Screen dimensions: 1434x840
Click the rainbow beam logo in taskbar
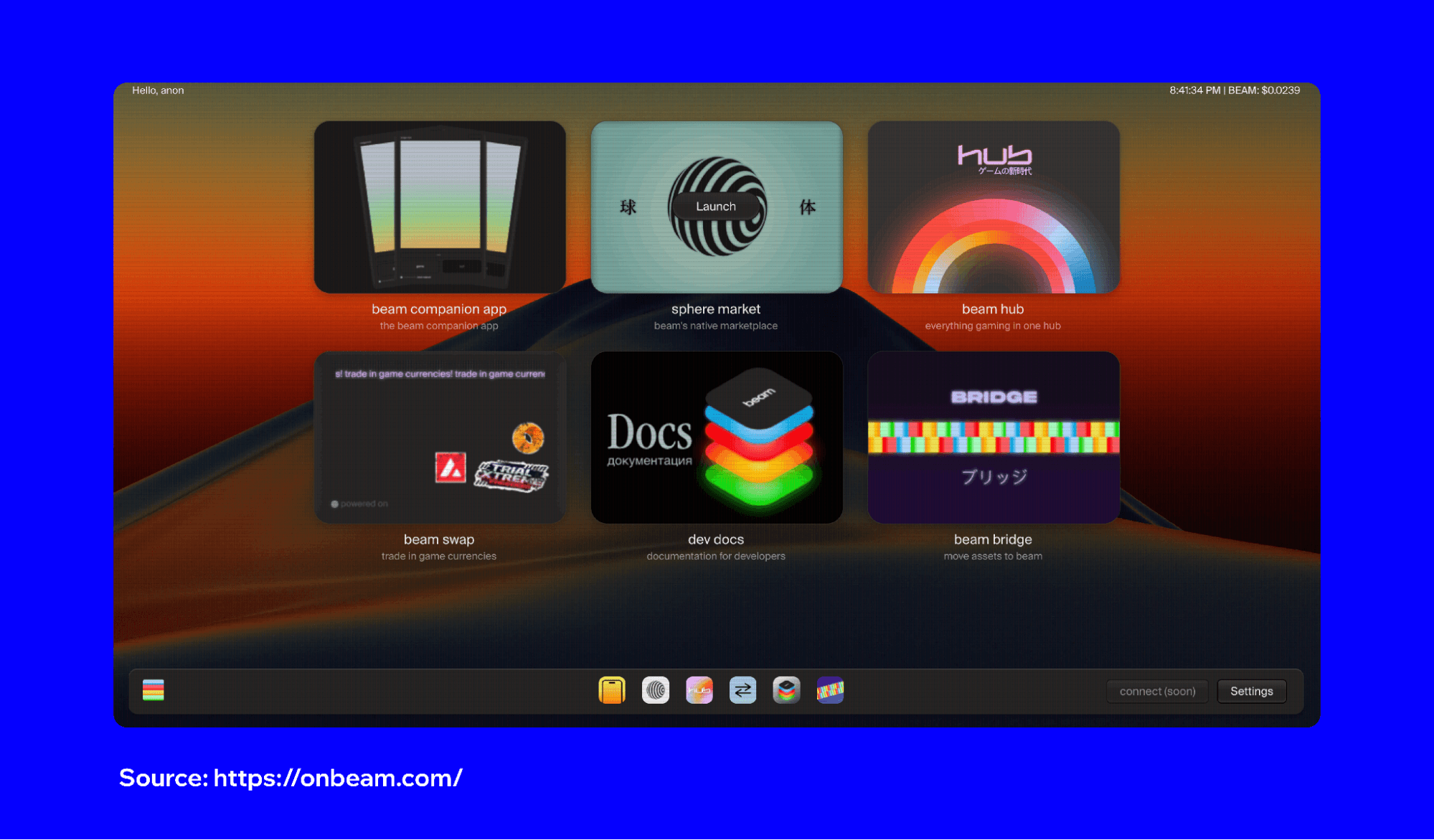coord(154,690)
